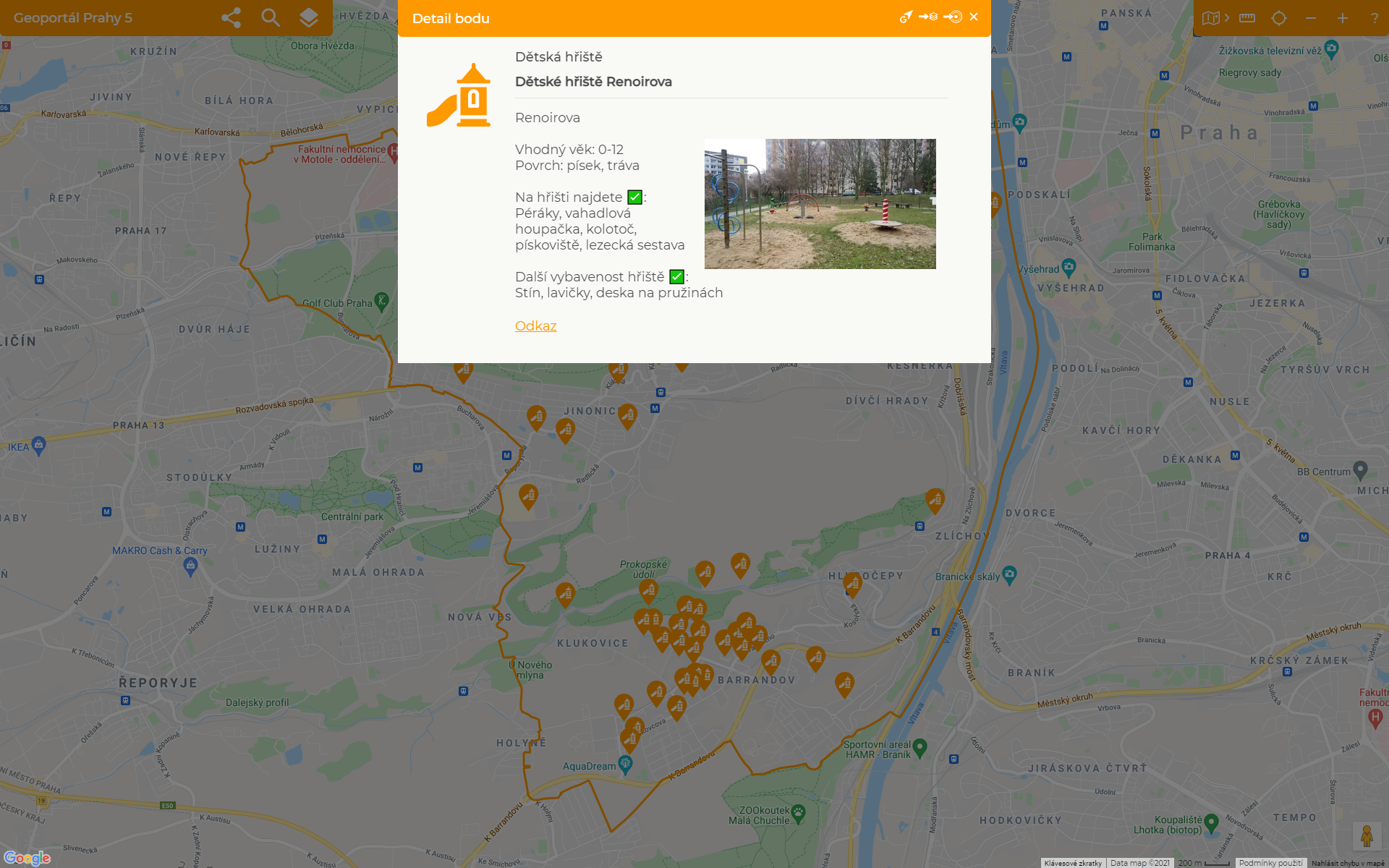1389x868 pixels.
Task: Zoom in with the plus button
Action: [x=1343, y=18]
